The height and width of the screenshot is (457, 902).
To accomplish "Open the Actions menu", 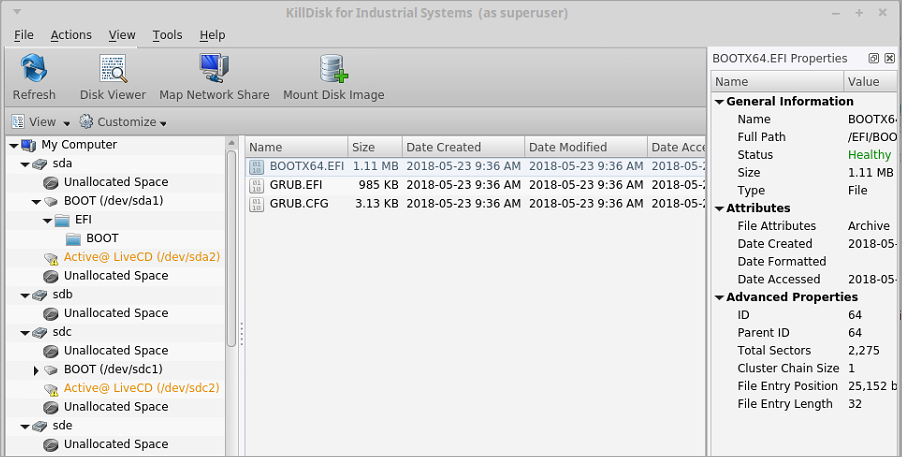I will coord(71,35).
